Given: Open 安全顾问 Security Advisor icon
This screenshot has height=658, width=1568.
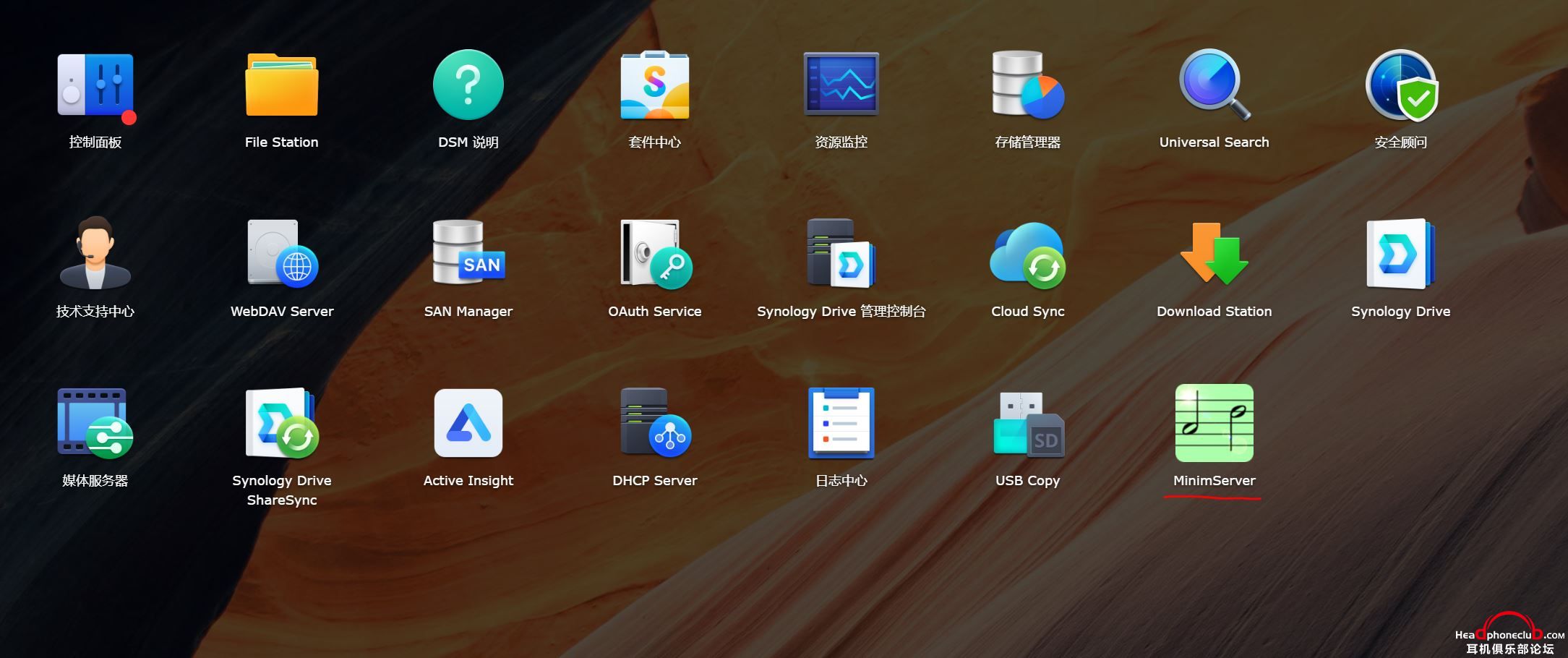Looking at the screenshot, I should pos(1401,85).
